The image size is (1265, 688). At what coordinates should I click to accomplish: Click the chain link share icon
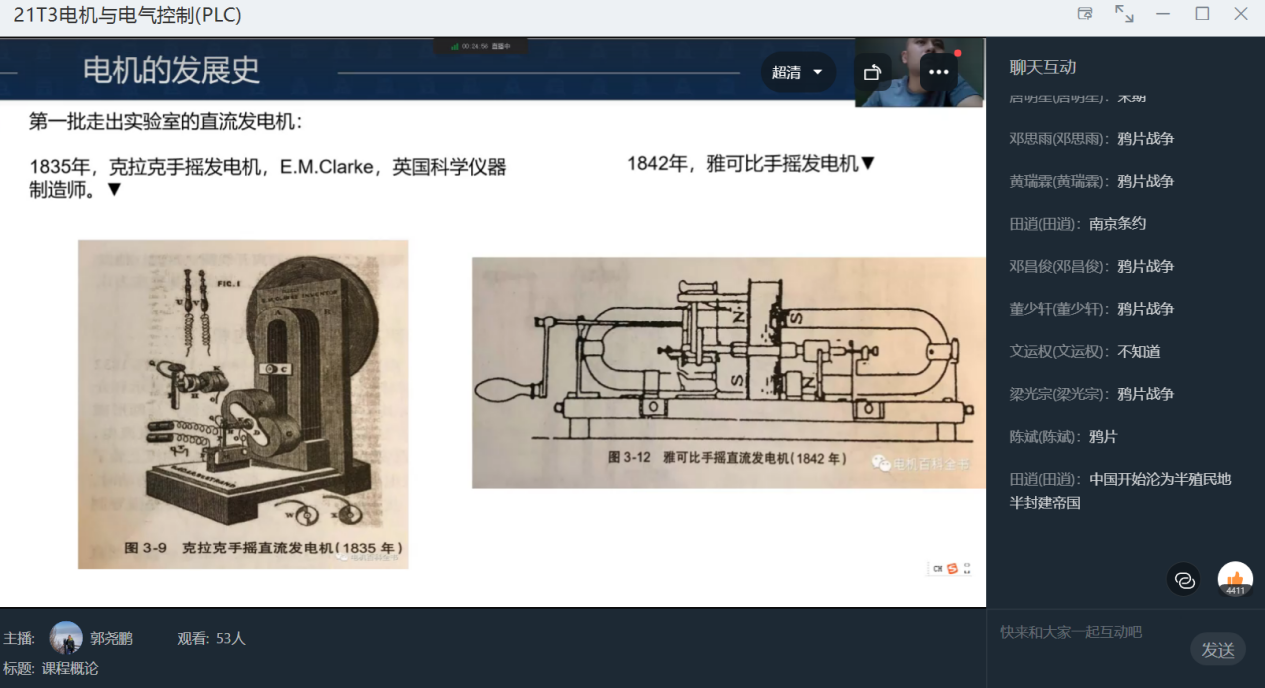pyautogui.click(x=1185, y=579)
